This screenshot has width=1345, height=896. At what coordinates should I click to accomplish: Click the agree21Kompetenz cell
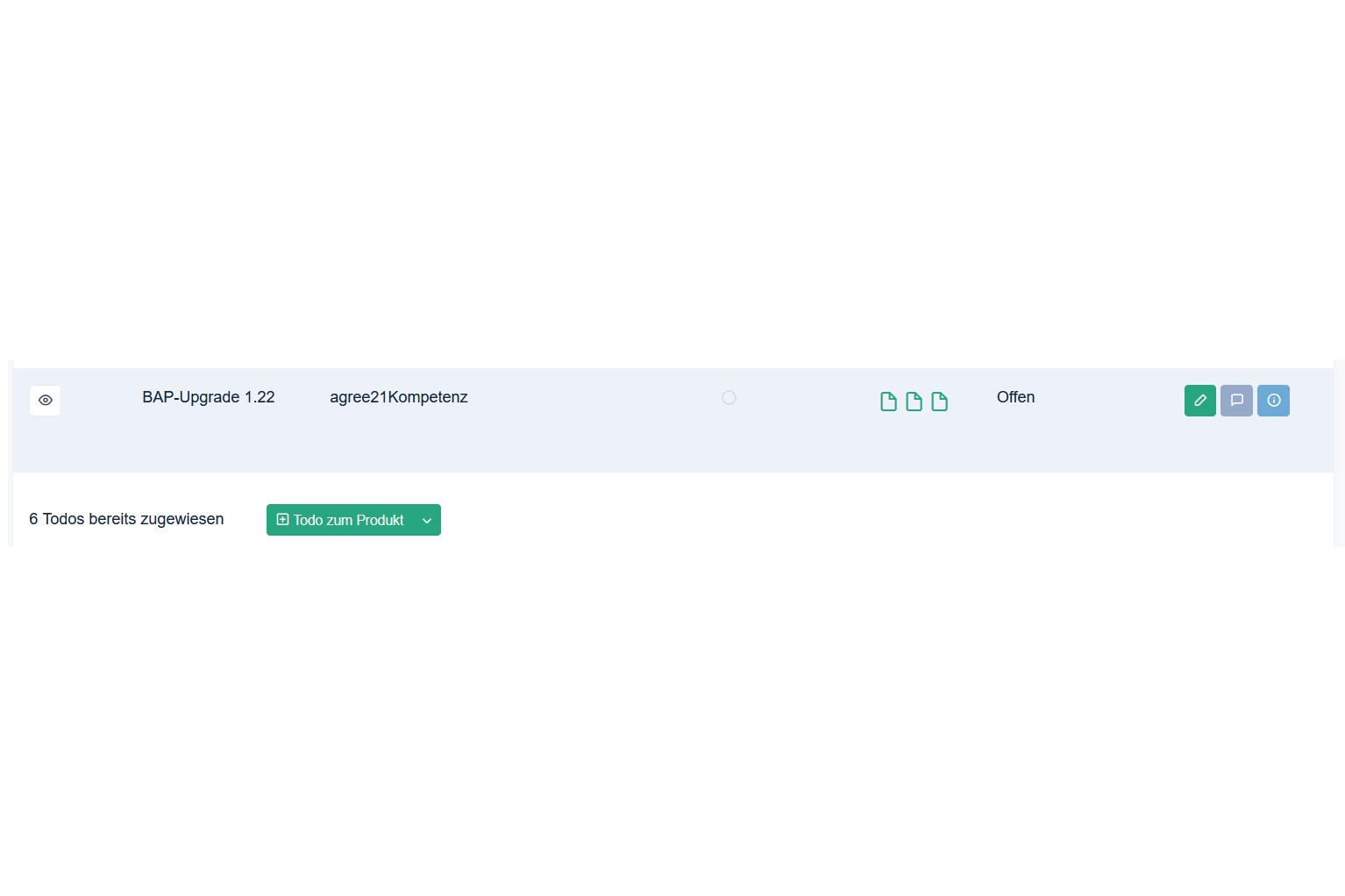pyautogui.click(x=399, y=397)
